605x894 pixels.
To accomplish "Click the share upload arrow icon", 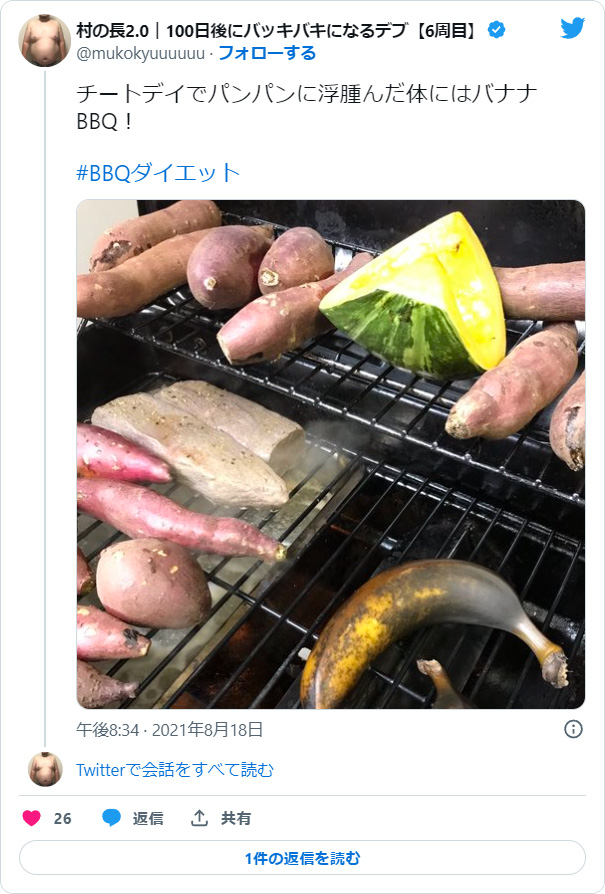I will click(x=199, y=818).
